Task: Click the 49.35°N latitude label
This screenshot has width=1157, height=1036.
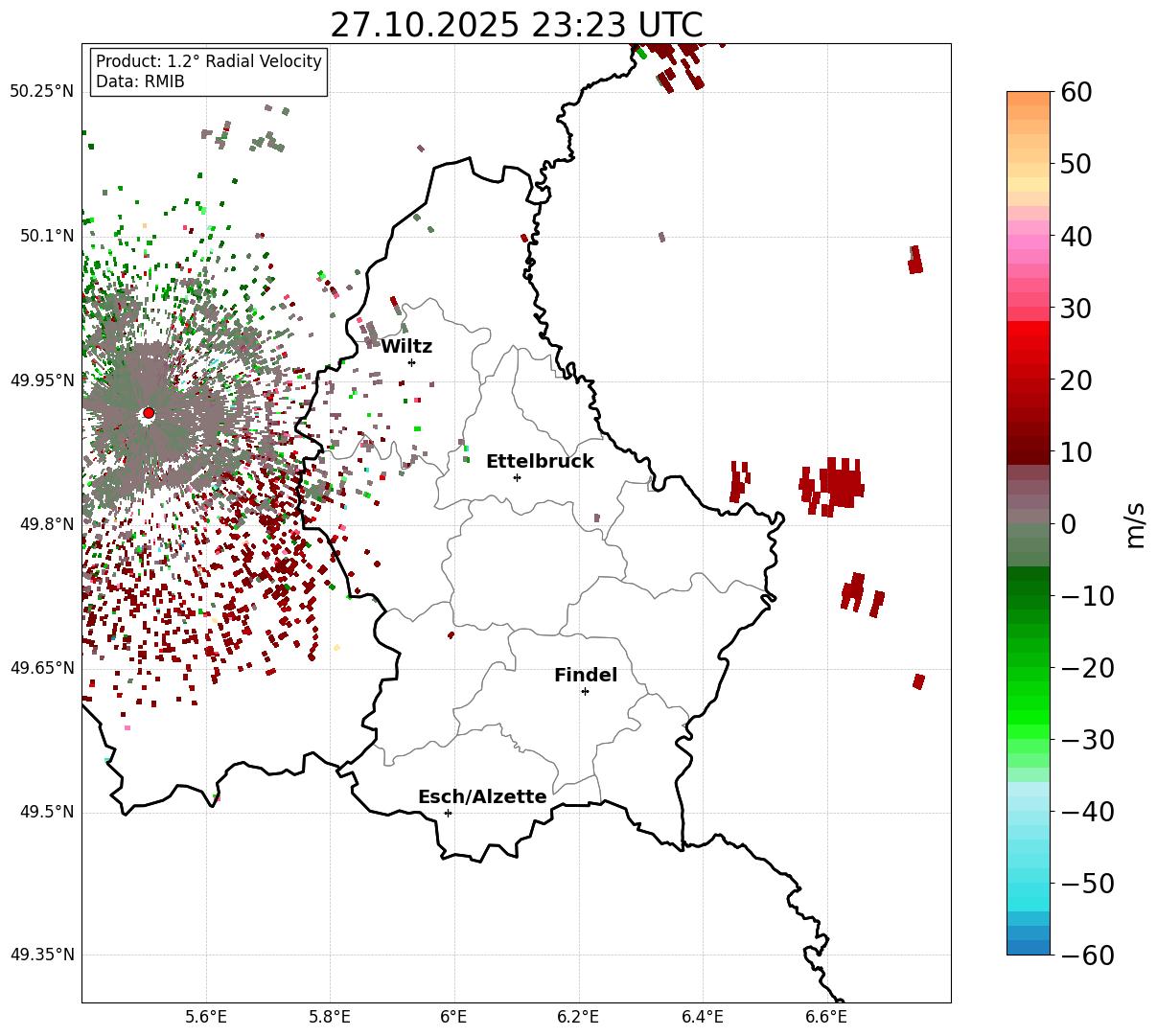Action: pyautogui.click(x=41, y=955)
